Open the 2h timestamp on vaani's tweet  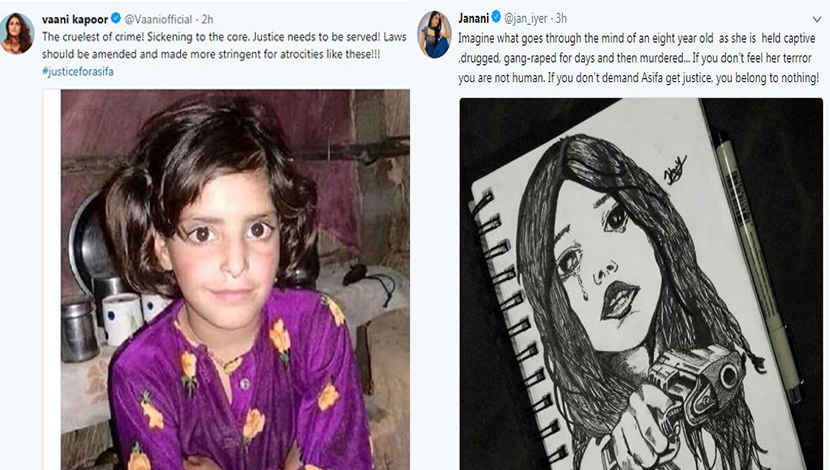click(208, 20)
